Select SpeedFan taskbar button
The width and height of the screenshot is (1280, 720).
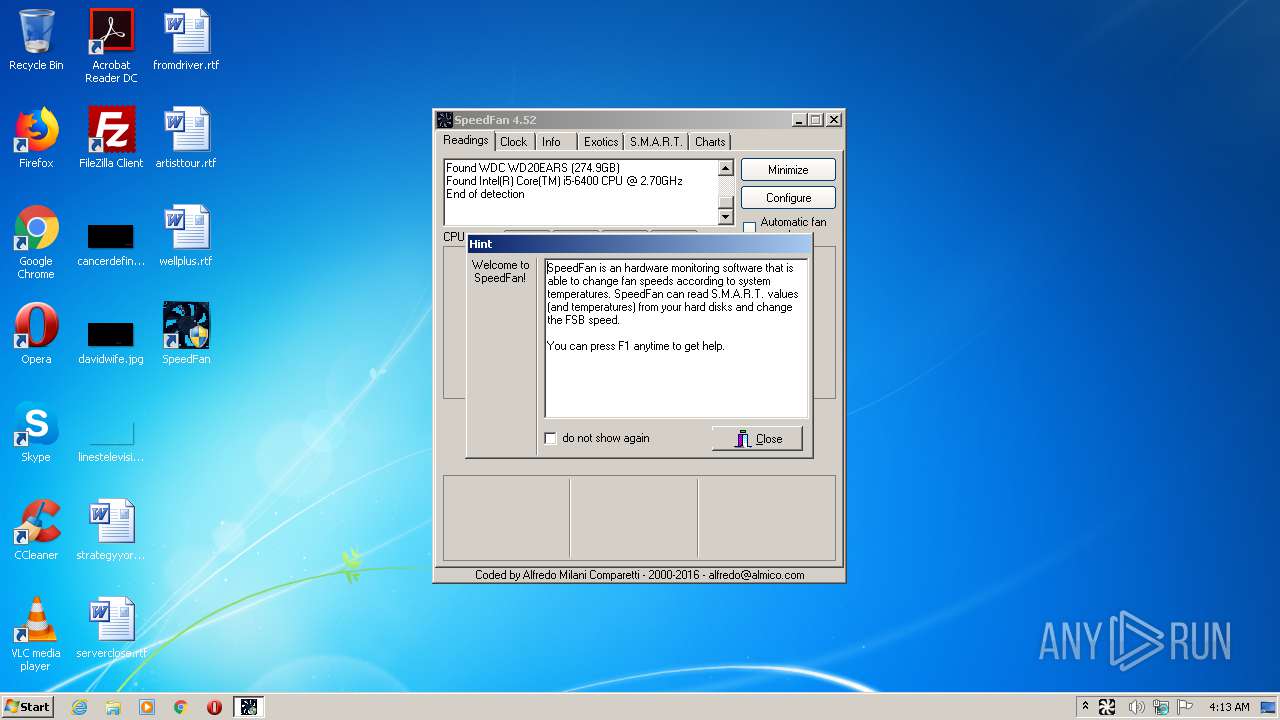coord(248,707)
